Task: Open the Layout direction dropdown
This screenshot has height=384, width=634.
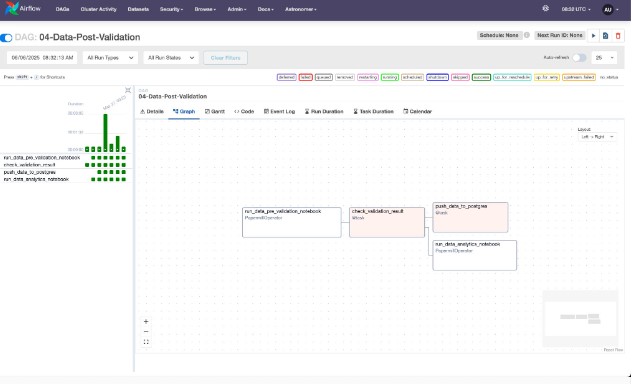Action: [x=597, y=137]
